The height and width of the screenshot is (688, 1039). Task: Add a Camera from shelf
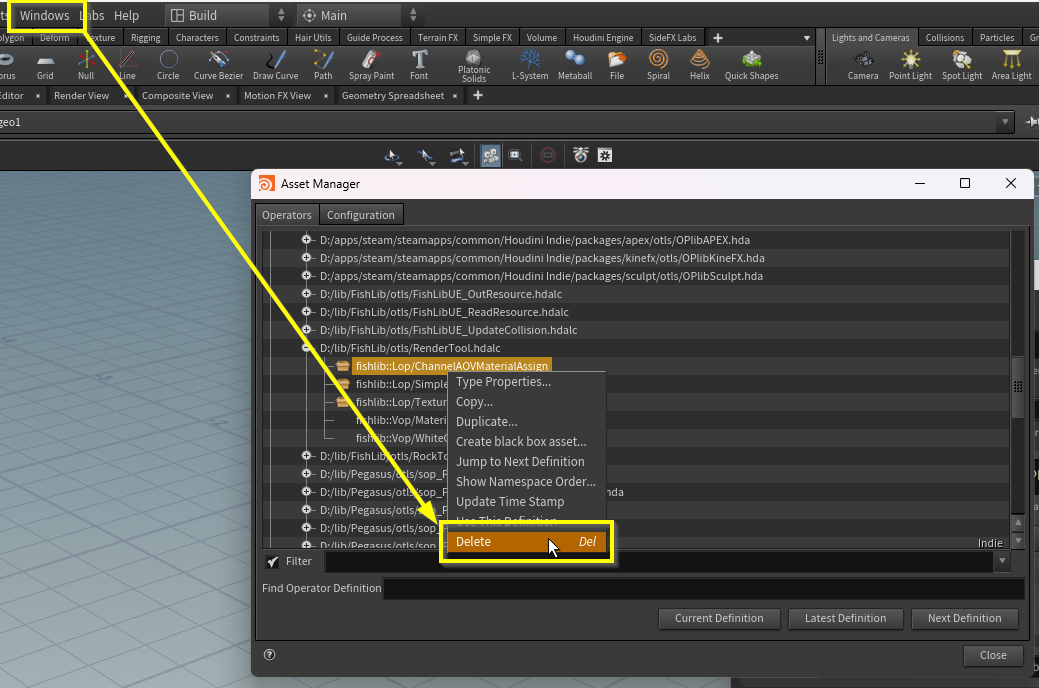pos(863,65)
